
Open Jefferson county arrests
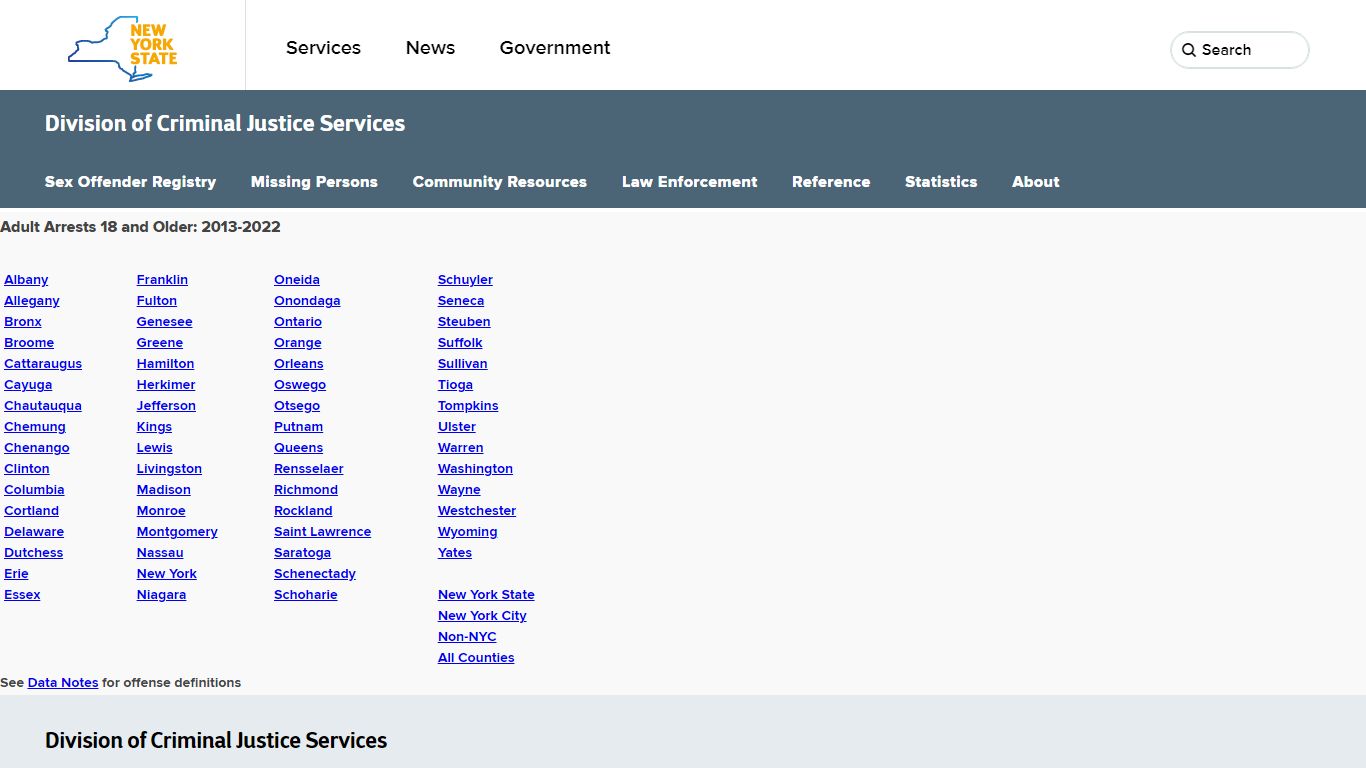click(166, 406)
